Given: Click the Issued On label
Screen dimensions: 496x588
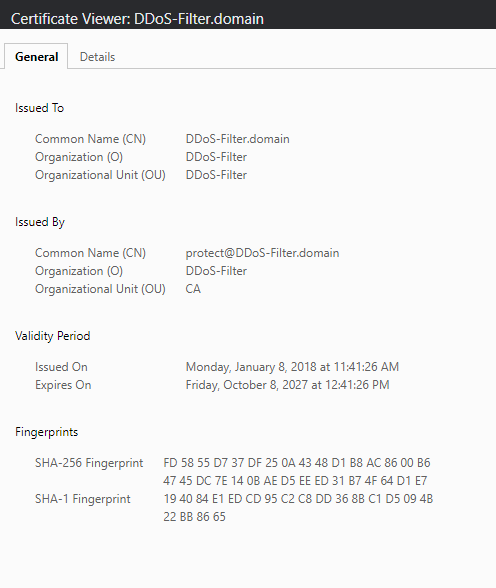Looking at the screenshot, I should (x=61, y=367).
